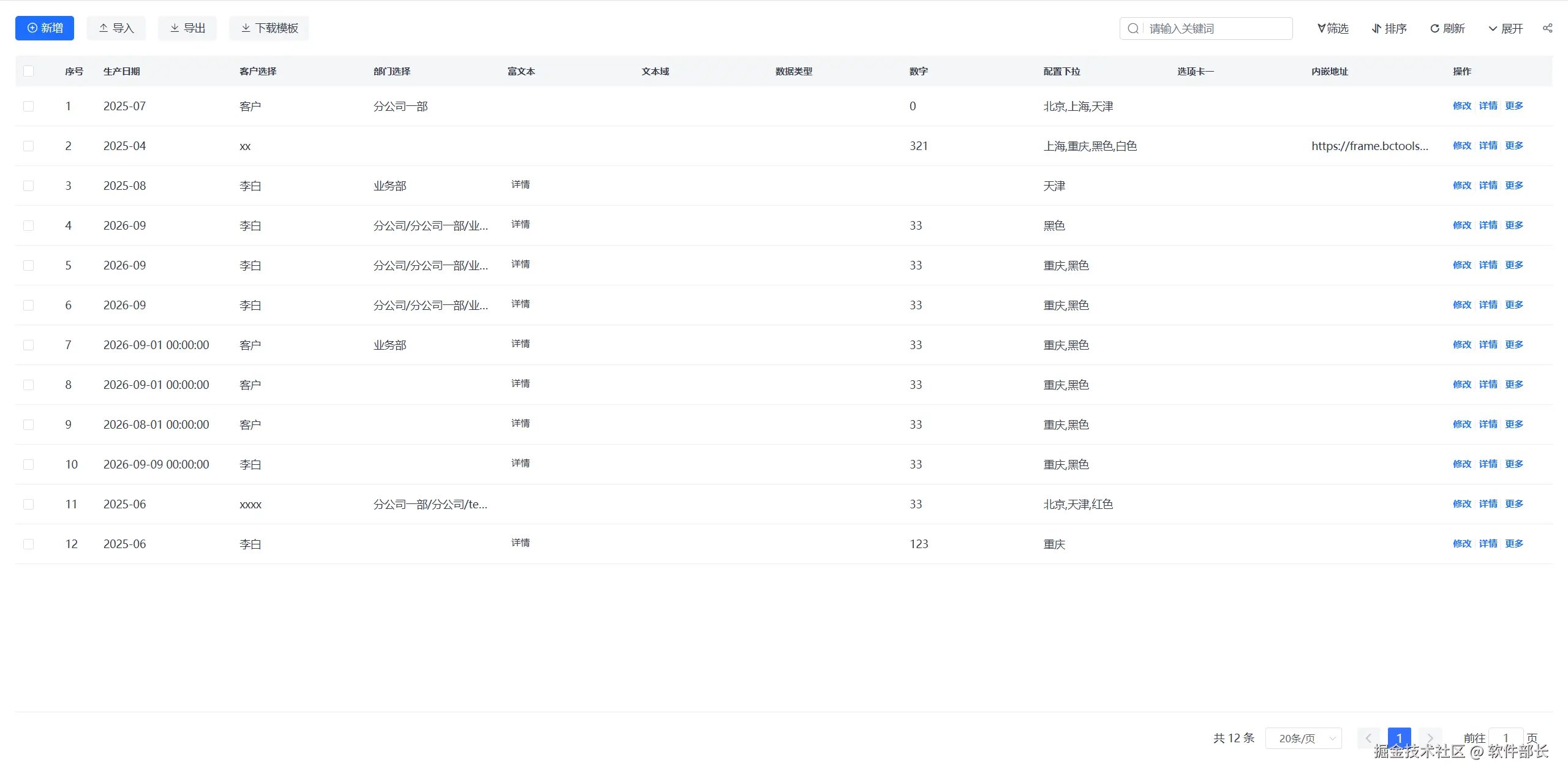Viewport: 1568px width, 779px height.
Task: Expand the 展开 toolbar chevron
Action: (x=1505, y=28)
